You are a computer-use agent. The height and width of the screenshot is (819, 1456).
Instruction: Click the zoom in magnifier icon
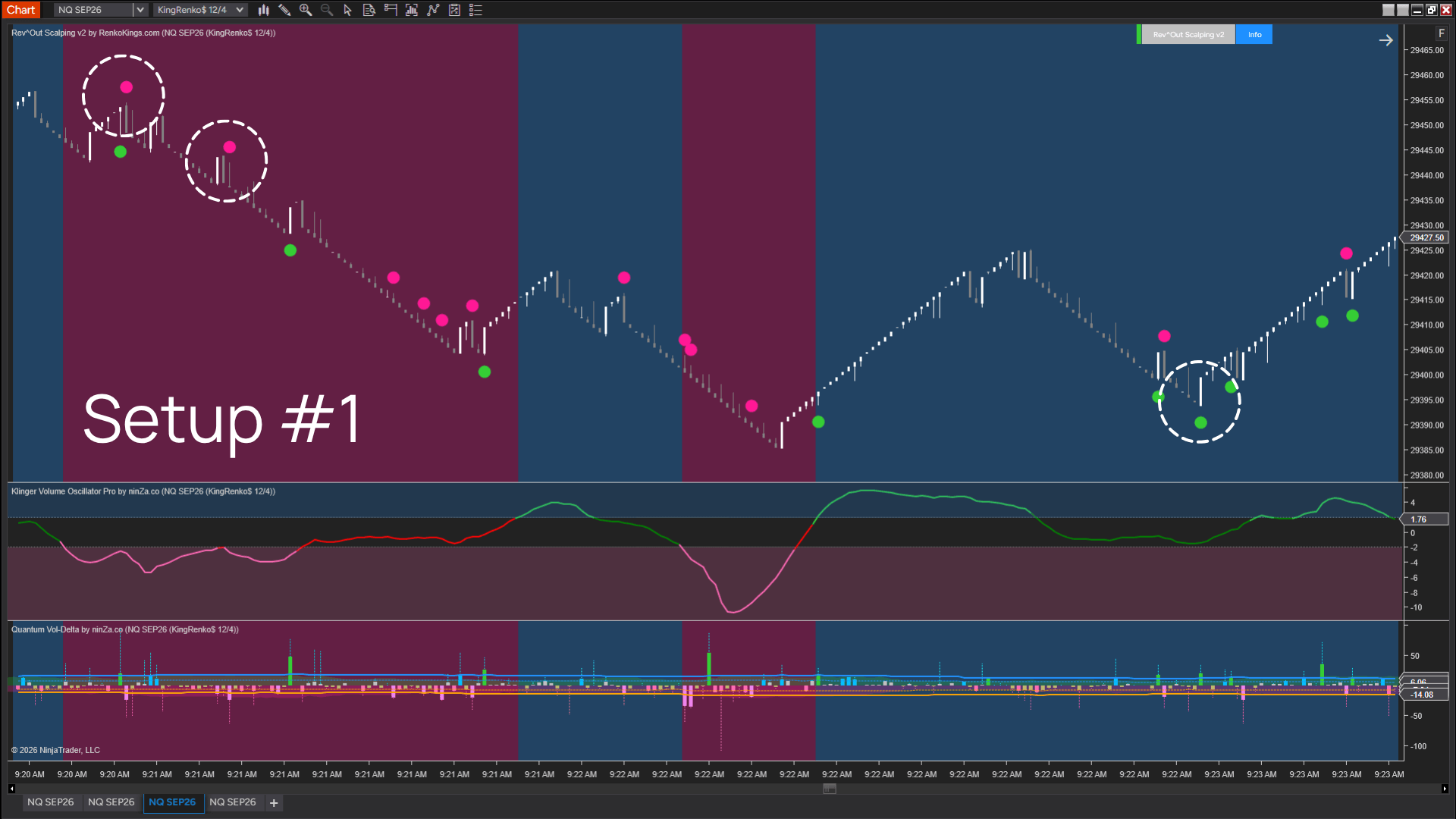306,10
